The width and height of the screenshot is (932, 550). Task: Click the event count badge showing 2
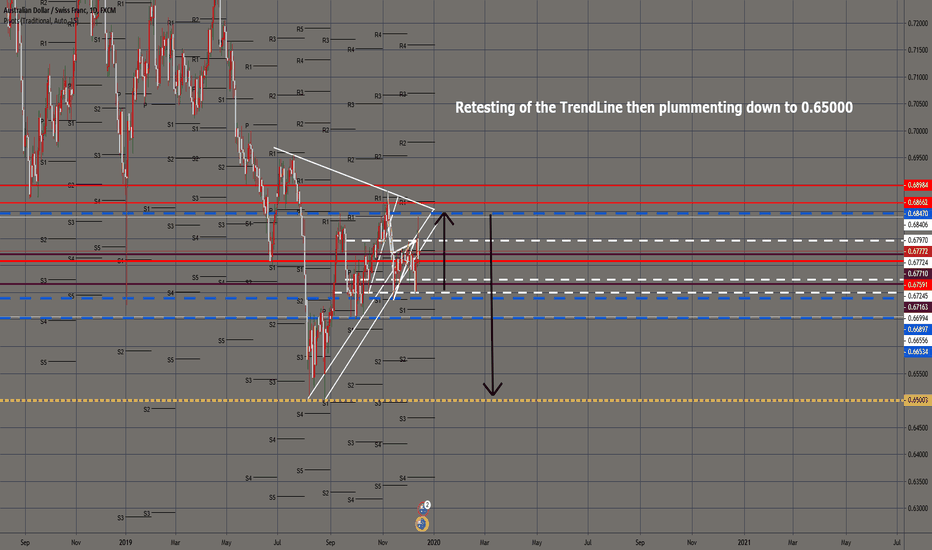click(427, 506)
